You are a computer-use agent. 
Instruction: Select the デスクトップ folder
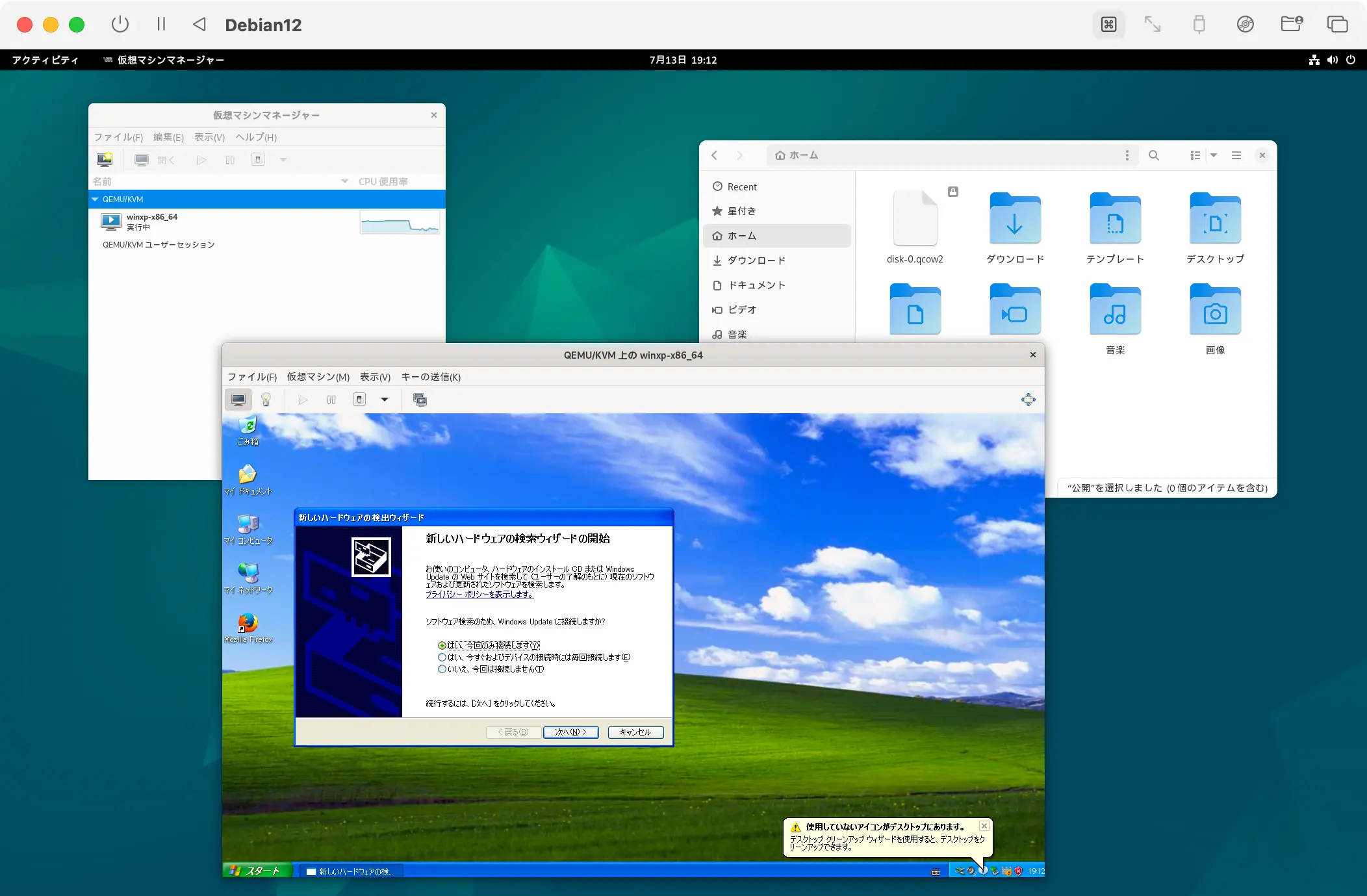pyautogui.click(x=1215, y=226)
